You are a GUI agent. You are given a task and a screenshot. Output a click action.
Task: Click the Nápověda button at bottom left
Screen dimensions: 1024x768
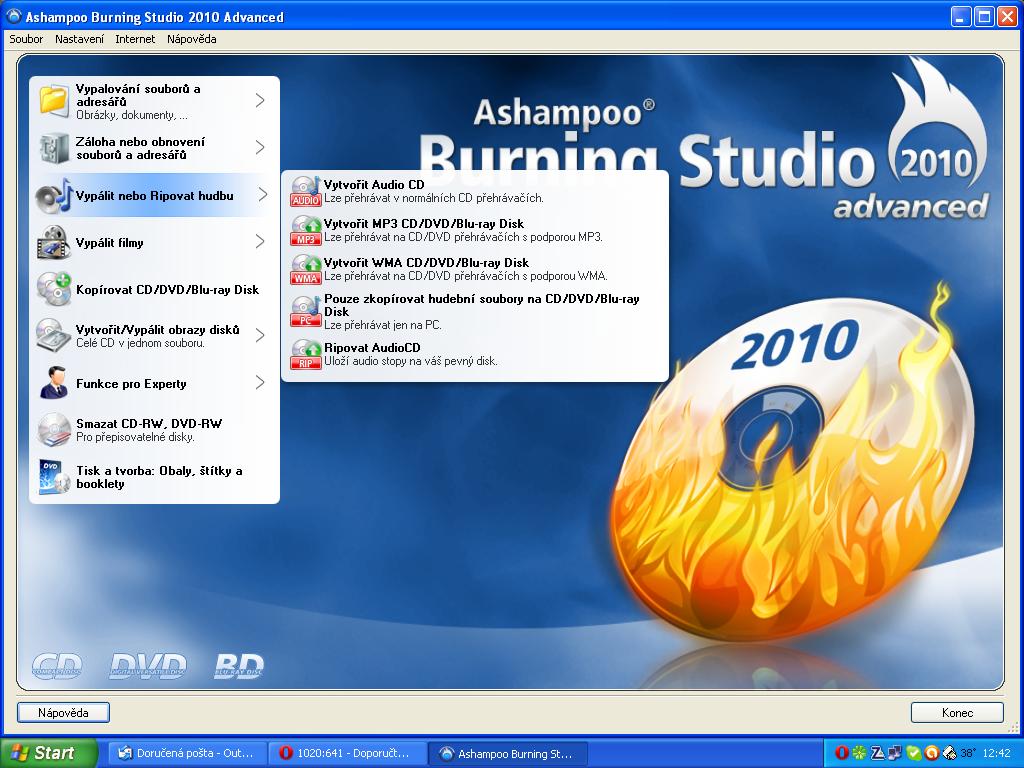(x=63, y=712)
